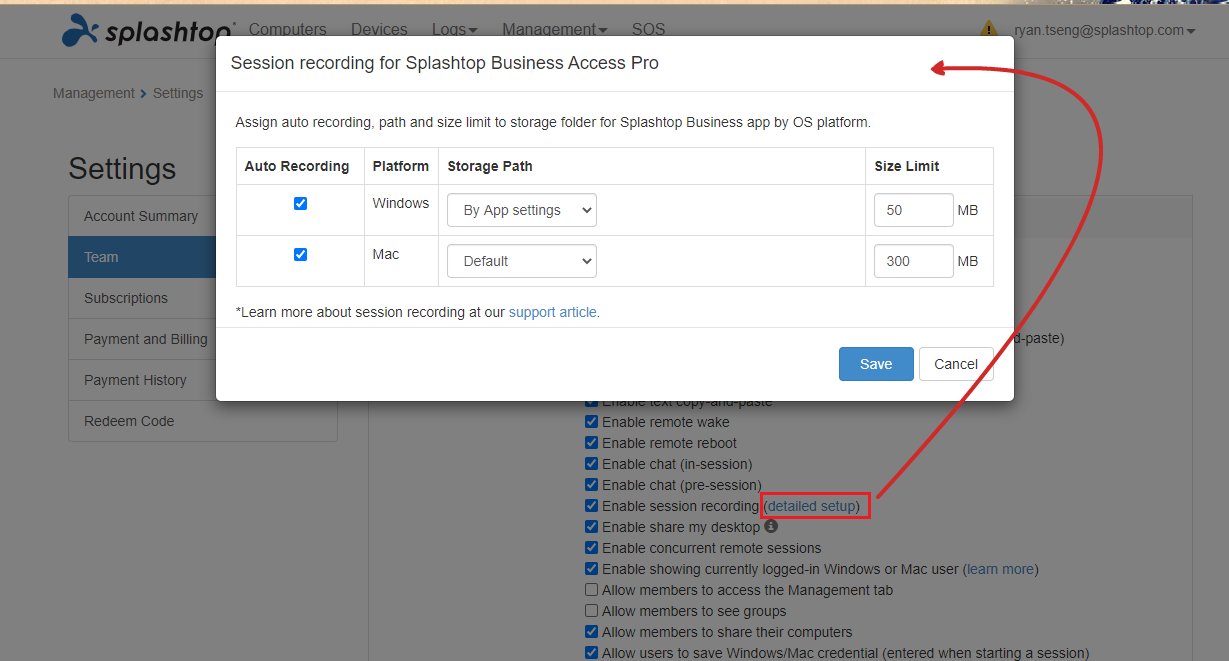The height and width of the screenshot is (661, 1229).
Task: Toggle Enable share my desktop checkbox
Action: coord(592,527)
